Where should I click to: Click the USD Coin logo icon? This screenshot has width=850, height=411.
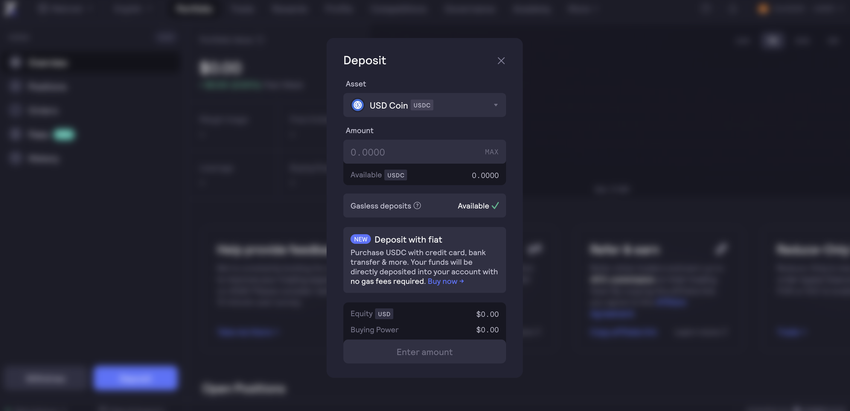(357, 105)
